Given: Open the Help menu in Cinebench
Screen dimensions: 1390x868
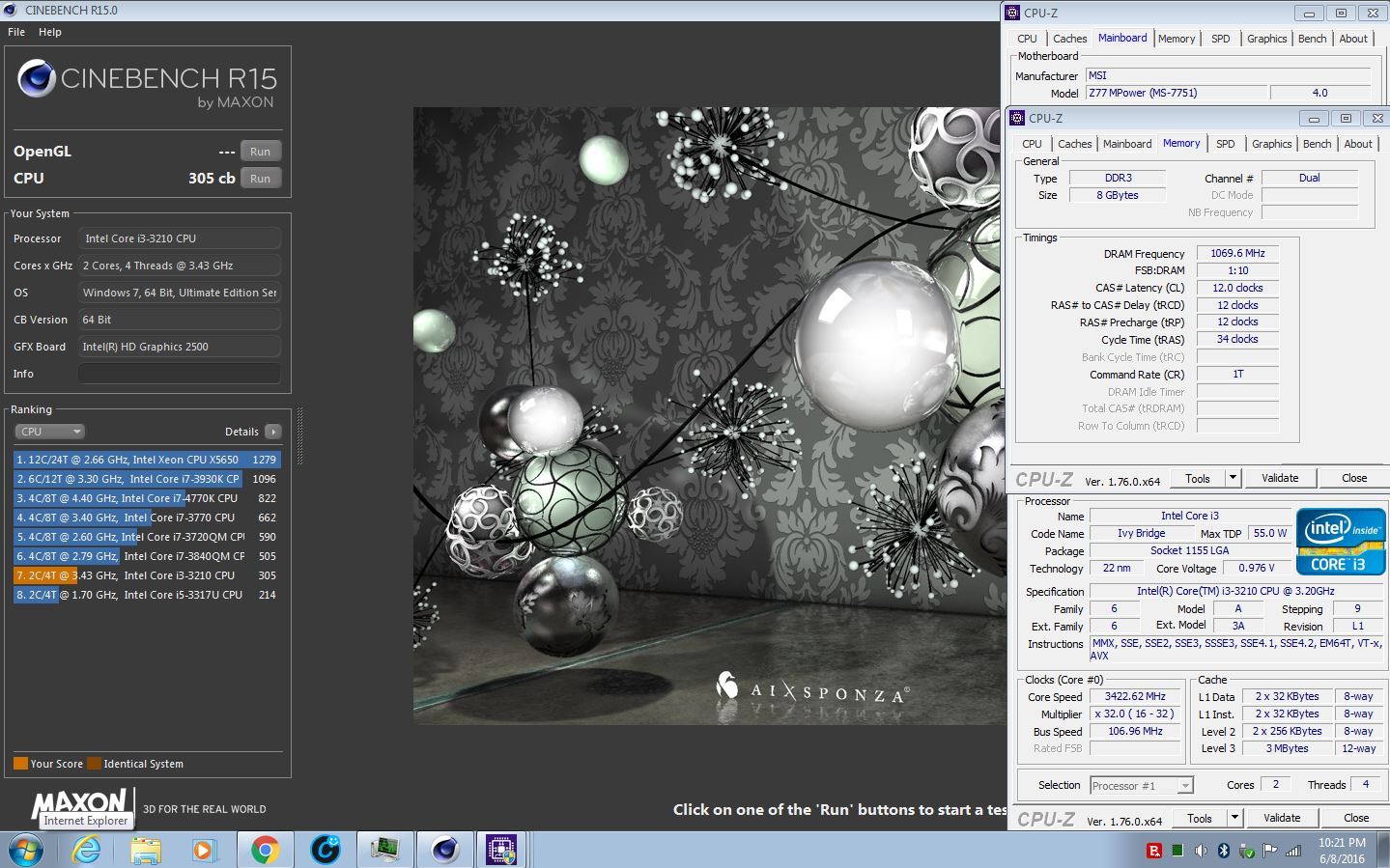Looking at the screenshot, I should pos(50,32).
